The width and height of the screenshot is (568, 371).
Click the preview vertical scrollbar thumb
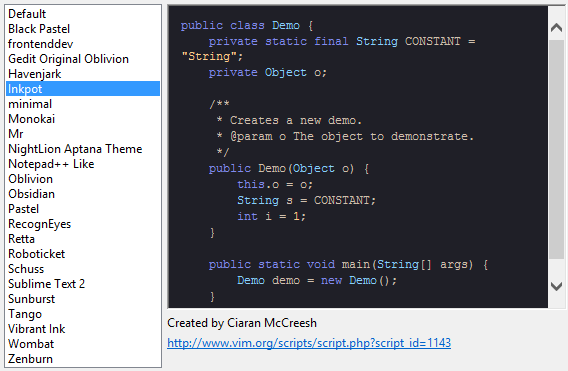[556, 150]
